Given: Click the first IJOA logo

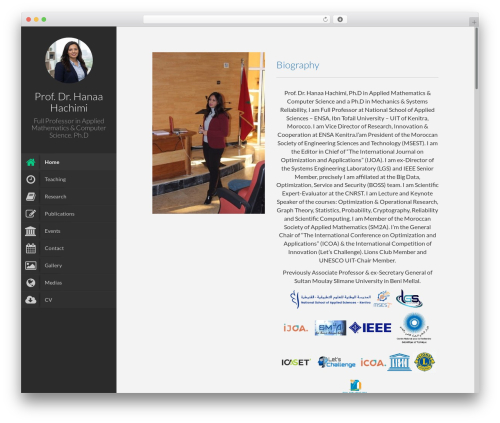Looking at the screenshot, I should [296, 328].
